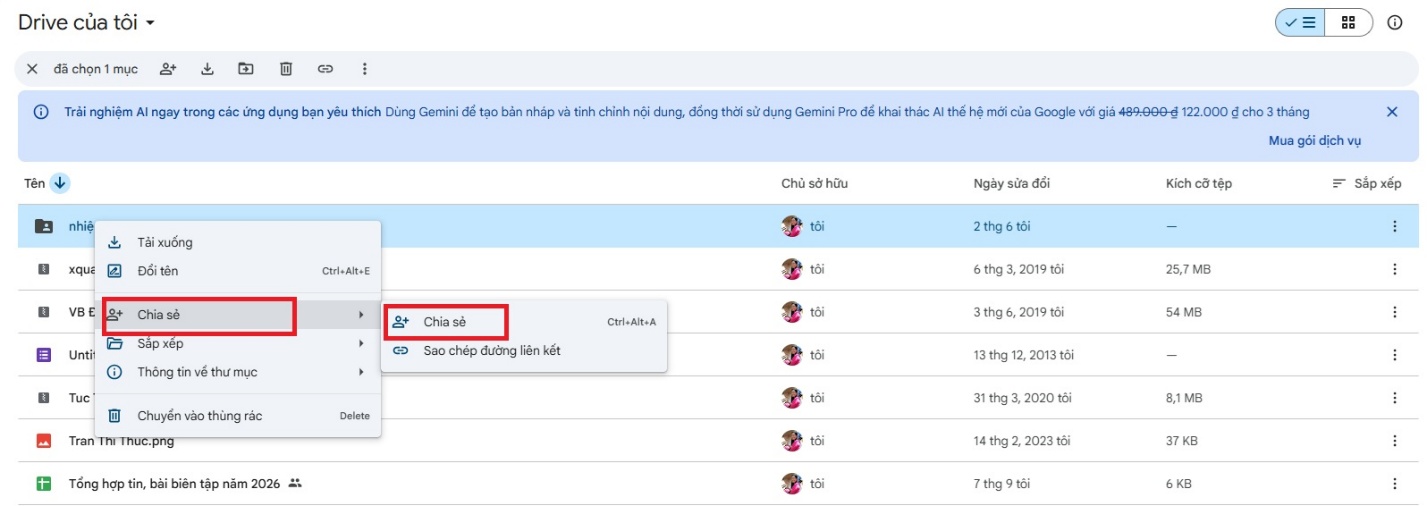1427x506 pixels.
Task: Open the Sắp xếp sort options
Action: [1367, 183]
